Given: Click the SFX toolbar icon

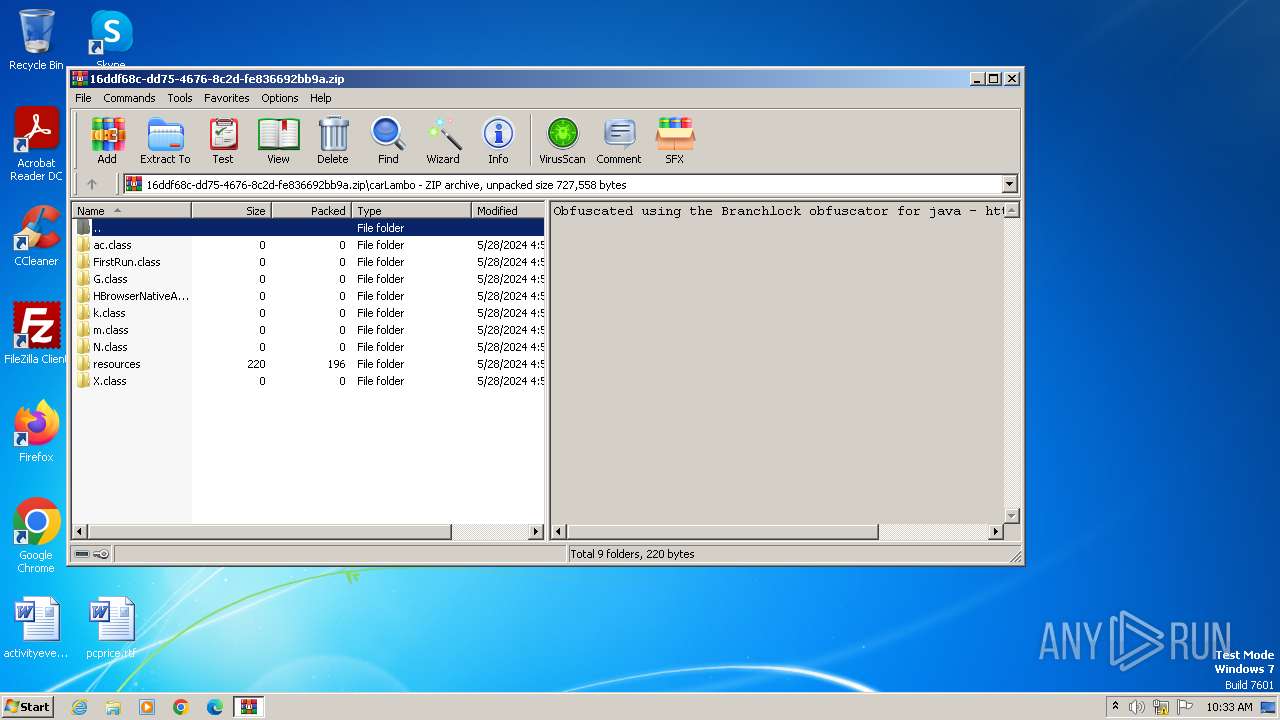Looking at the screenshot, I should click(675, 140).
